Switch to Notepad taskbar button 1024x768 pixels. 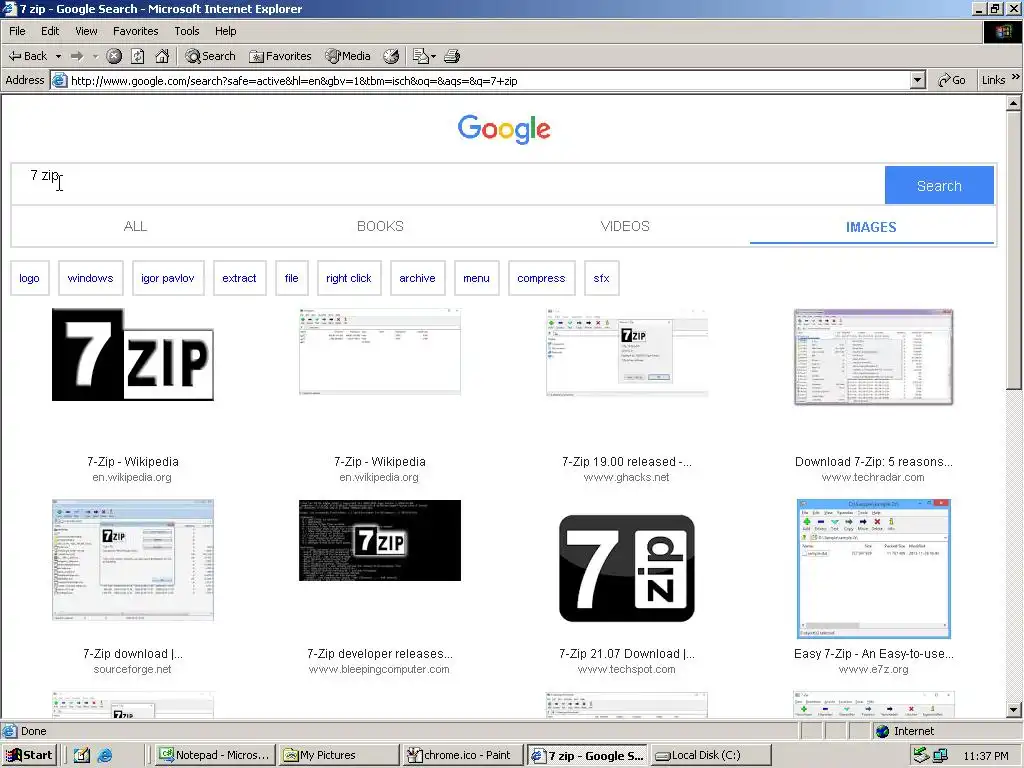(x=215, y=755)
